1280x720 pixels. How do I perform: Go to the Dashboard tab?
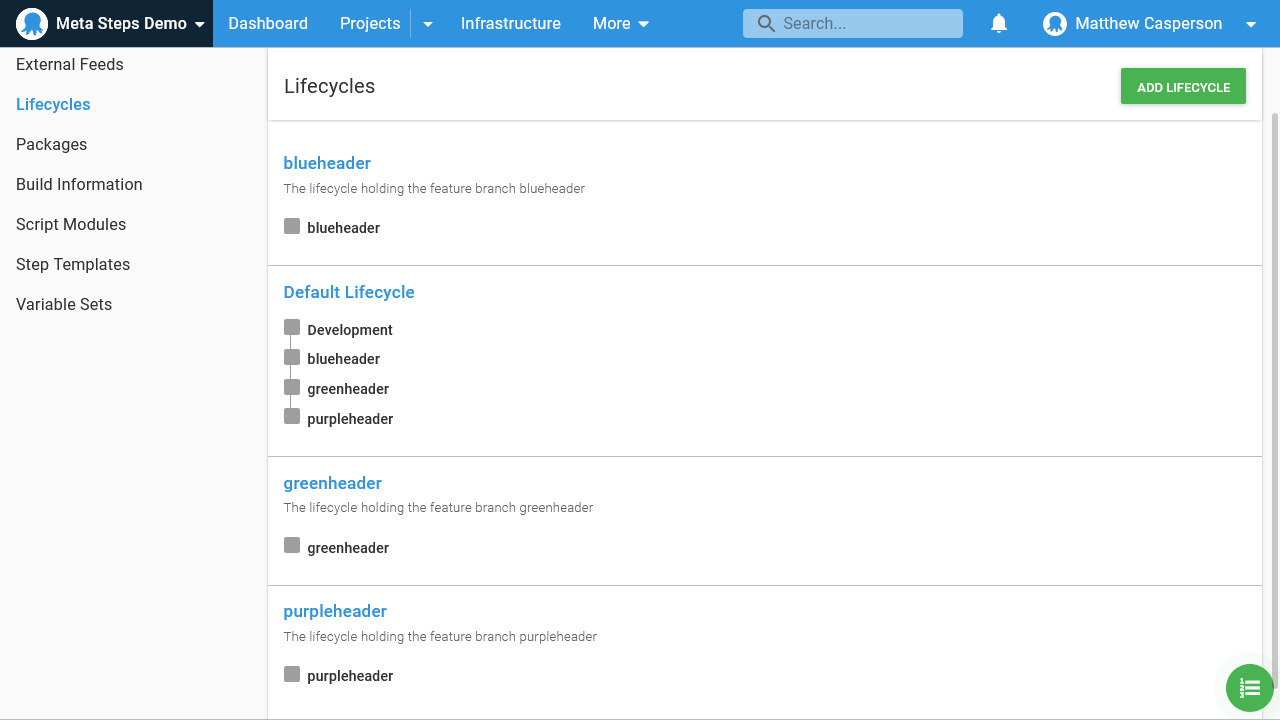[268, 24]
